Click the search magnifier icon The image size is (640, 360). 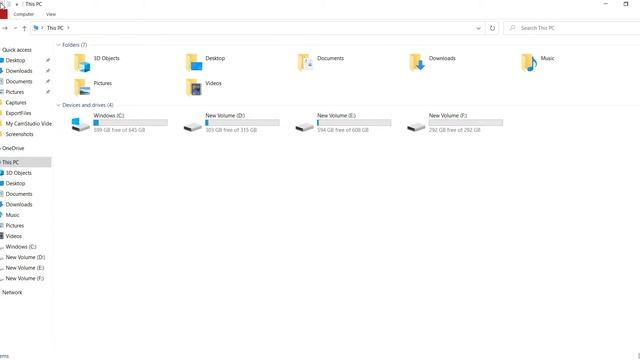pos(512,28)
